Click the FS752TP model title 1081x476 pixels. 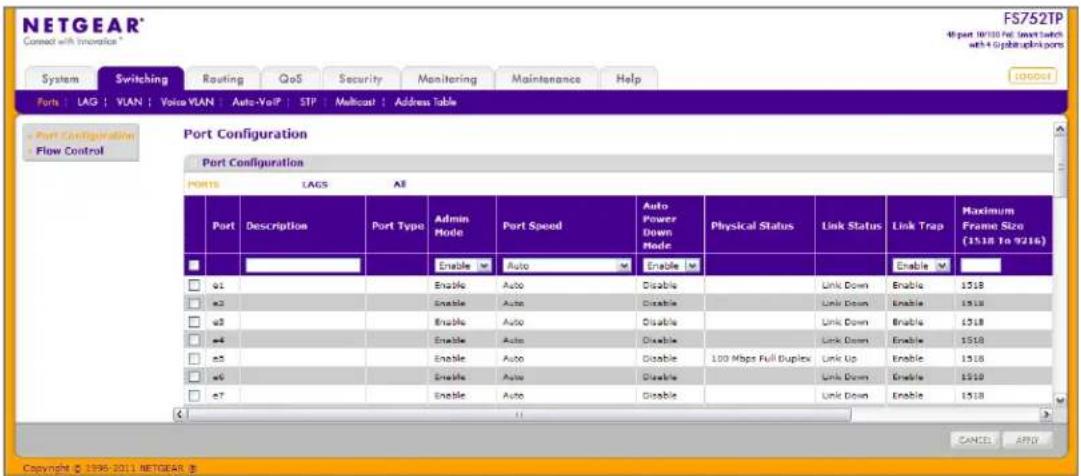1034,17
